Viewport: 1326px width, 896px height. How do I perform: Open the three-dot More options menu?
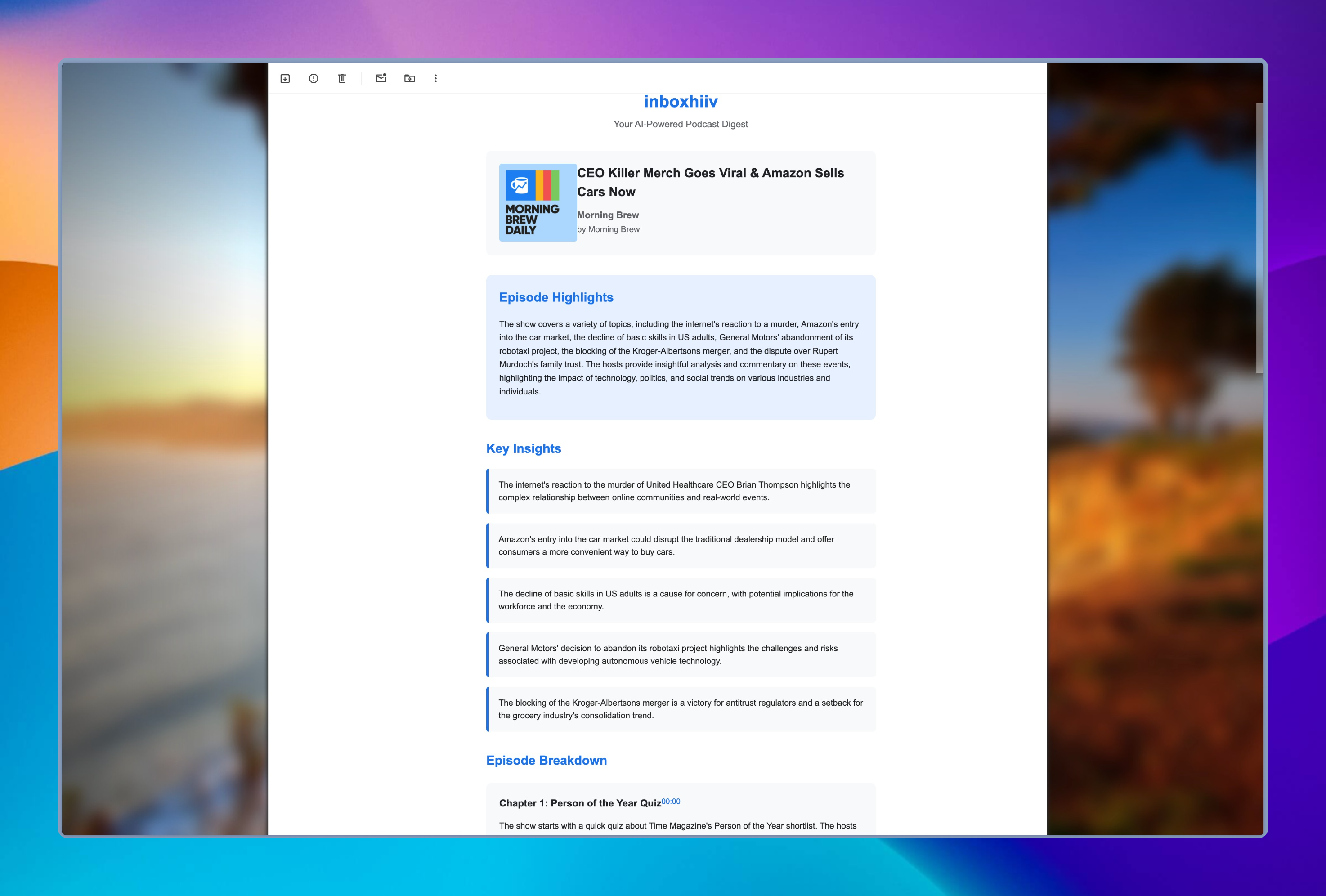click(435, 78)
